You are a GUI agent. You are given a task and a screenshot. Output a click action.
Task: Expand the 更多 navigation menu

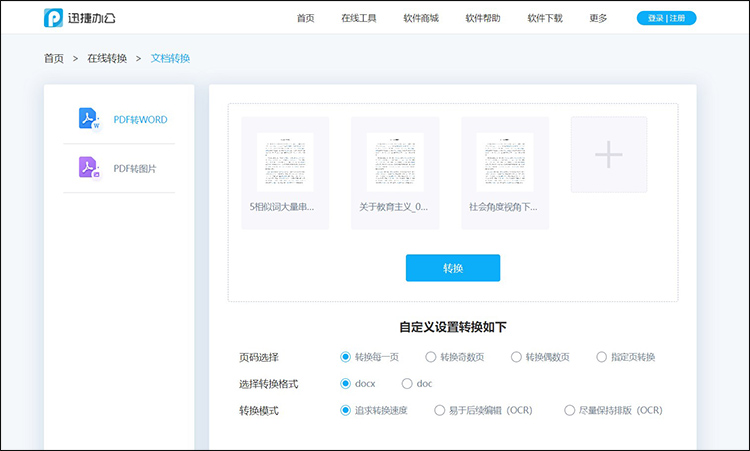(598, 18)
